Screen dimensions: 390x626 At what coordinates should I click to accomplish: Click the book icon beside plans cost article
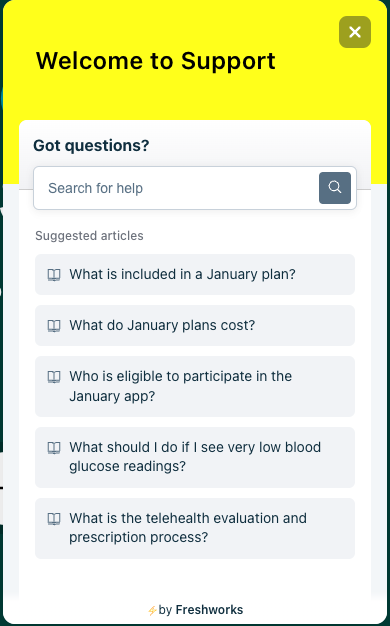(x=54, y=326)
